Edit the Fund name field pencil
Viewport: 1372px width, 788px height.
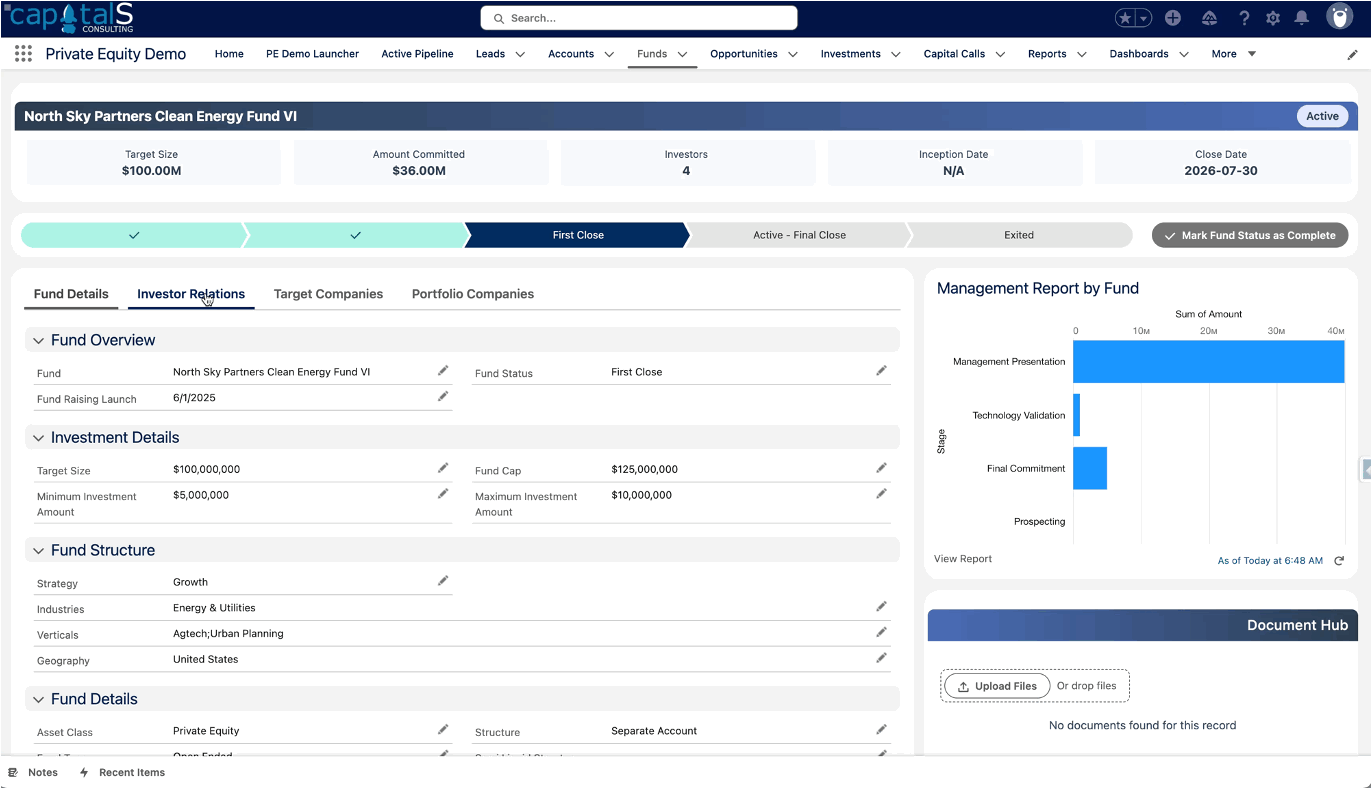(443, 371)
